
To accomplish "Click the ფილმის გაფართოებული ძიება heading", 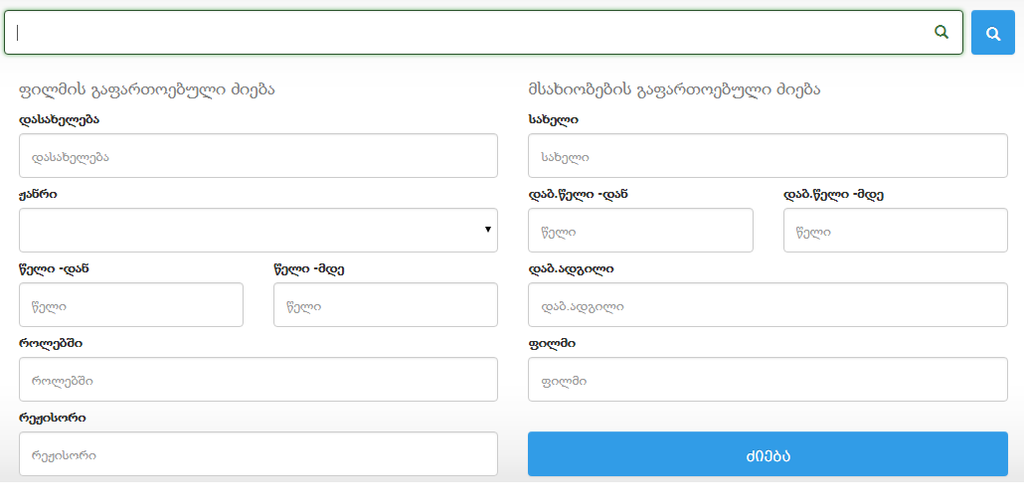I will (x=147, y=90).
